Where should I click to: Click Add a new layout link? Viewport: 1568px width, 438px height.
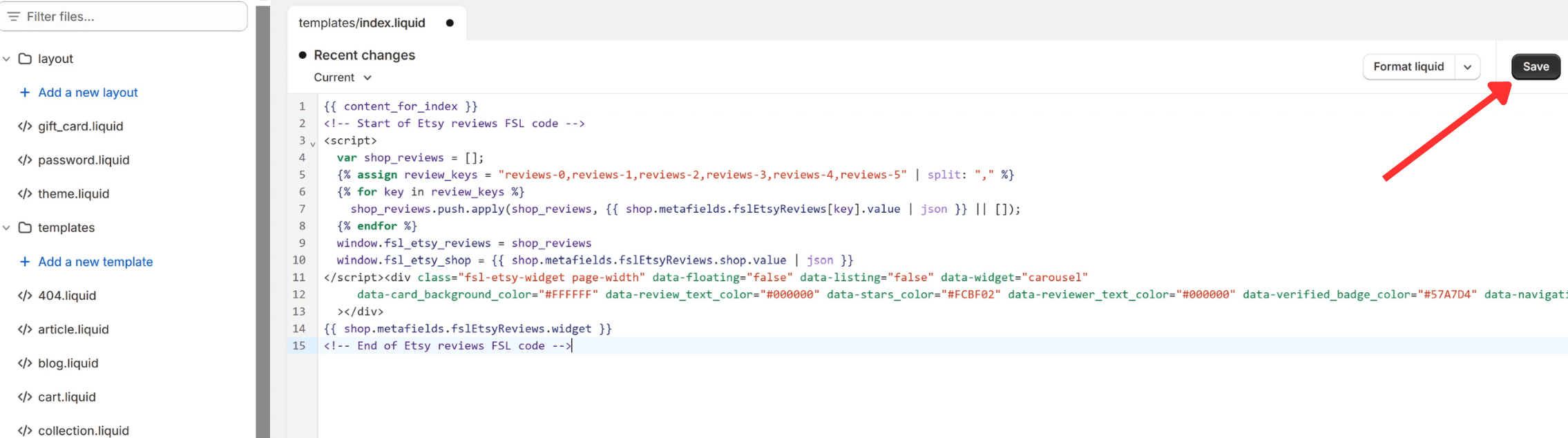[x=88, y=93]
